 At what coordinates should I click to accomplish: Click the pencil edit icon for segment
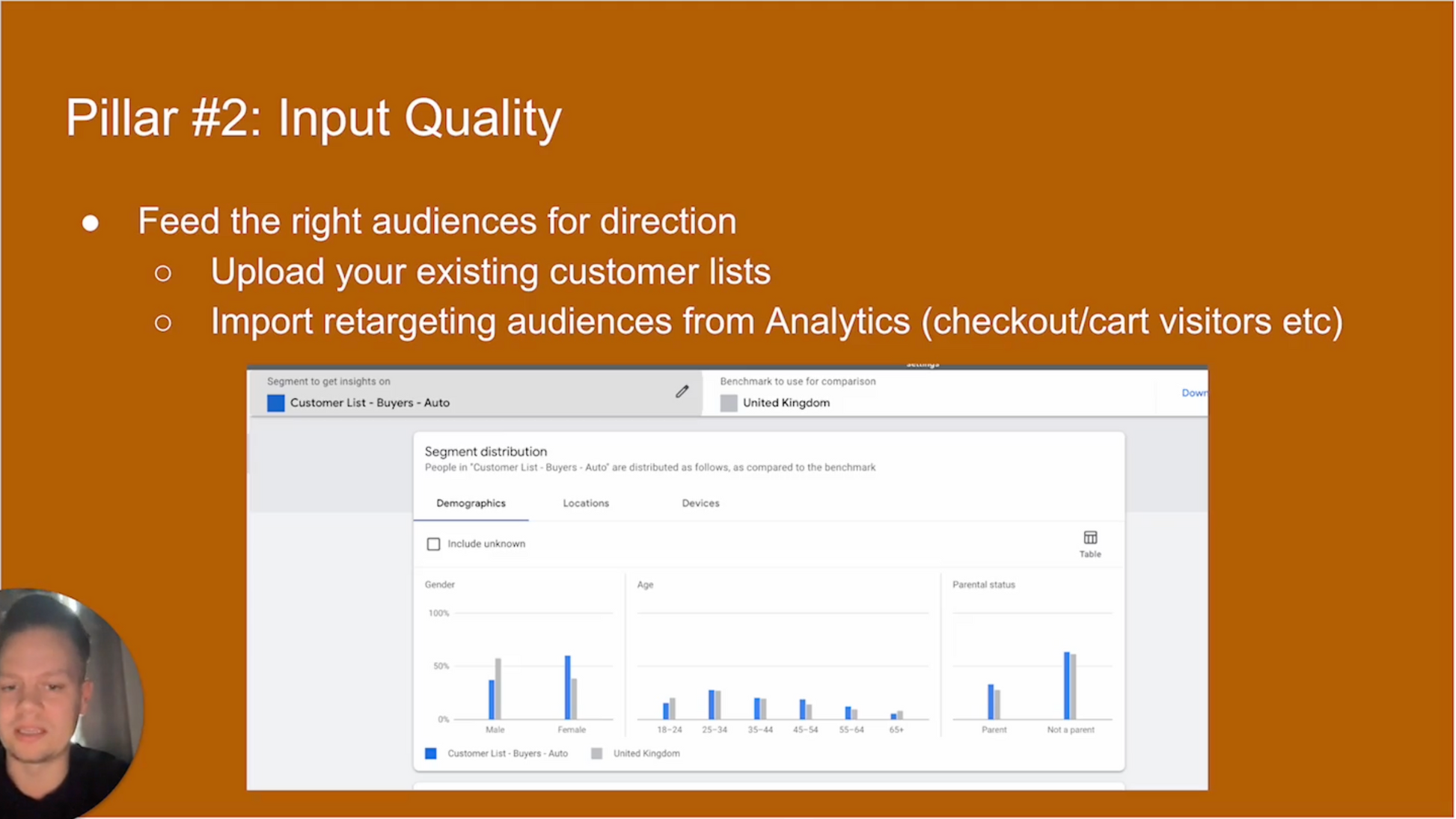(682, 392)
